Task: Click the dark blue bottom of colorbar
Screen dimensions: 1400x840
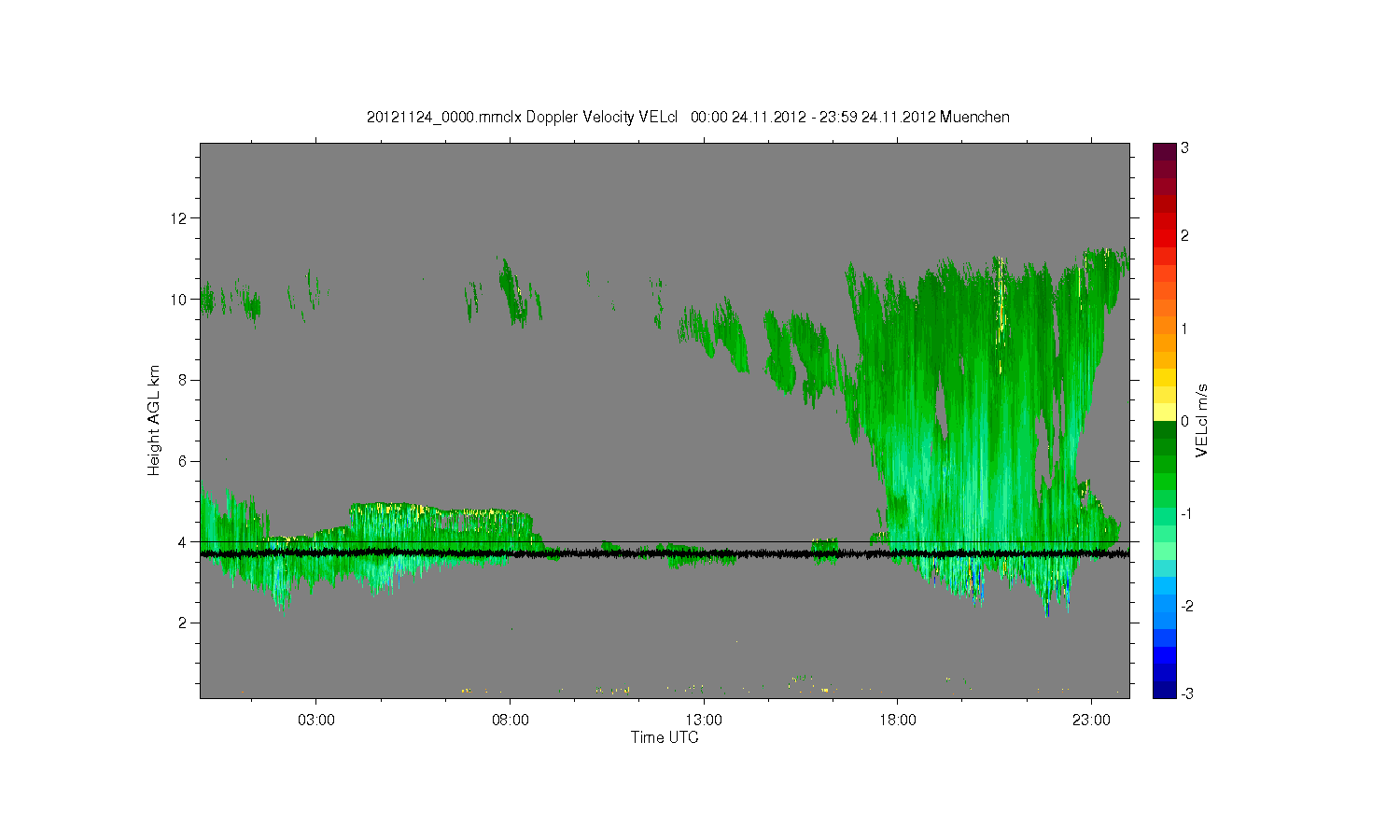Action: coord(1164,689)
